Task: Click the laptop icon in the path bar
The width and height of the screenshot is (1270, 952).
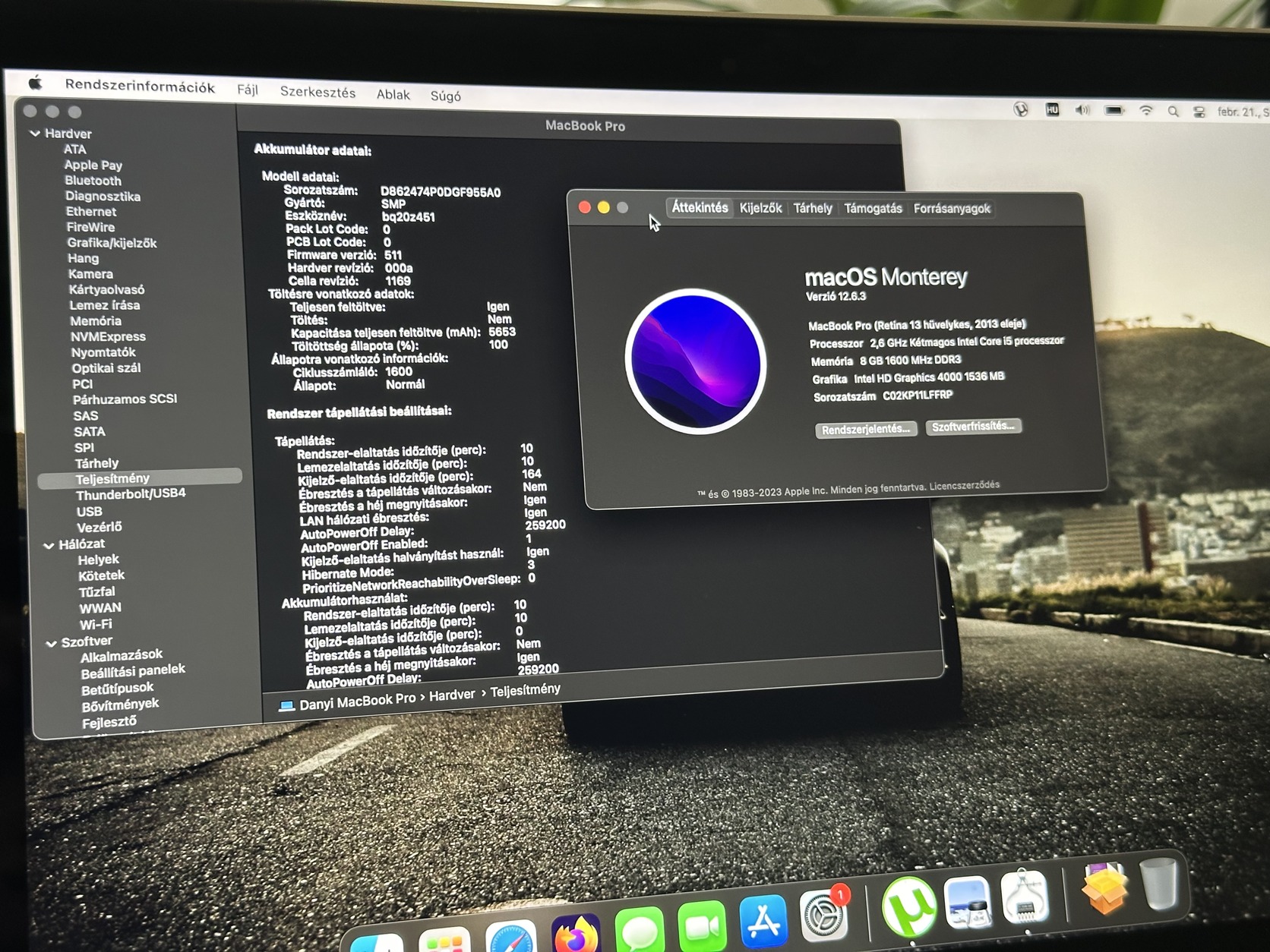Action: (x=286, y=706)
